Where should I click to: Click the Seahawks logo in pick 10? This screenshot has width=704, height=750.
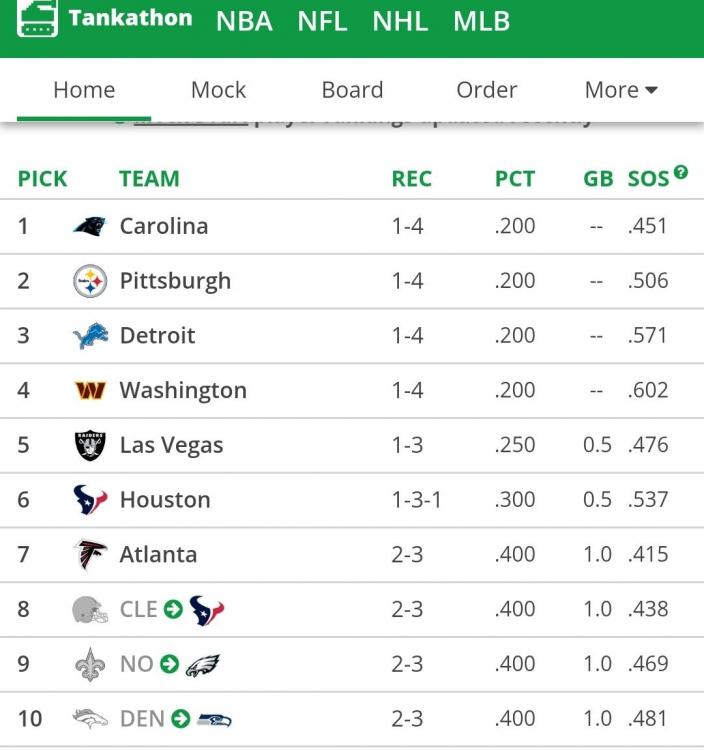click(x=215, y=719)
